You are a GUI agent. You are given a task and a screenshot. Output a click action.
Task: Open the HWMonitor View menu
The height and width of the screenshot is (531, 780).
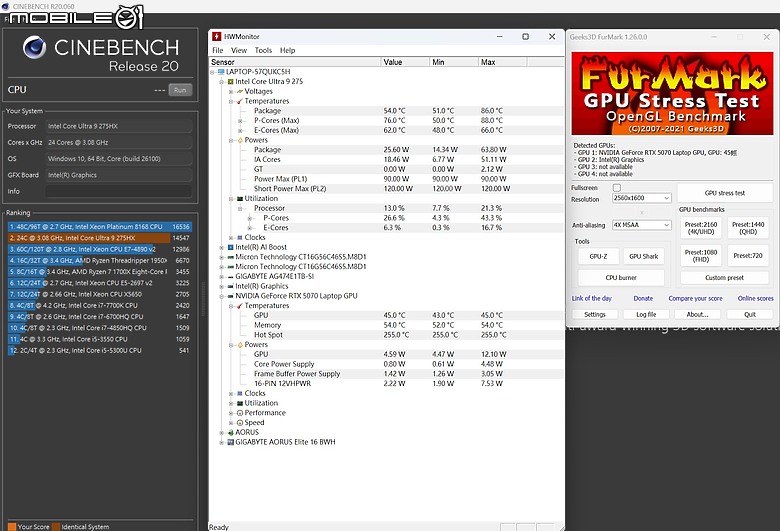[x=239, y=50]
